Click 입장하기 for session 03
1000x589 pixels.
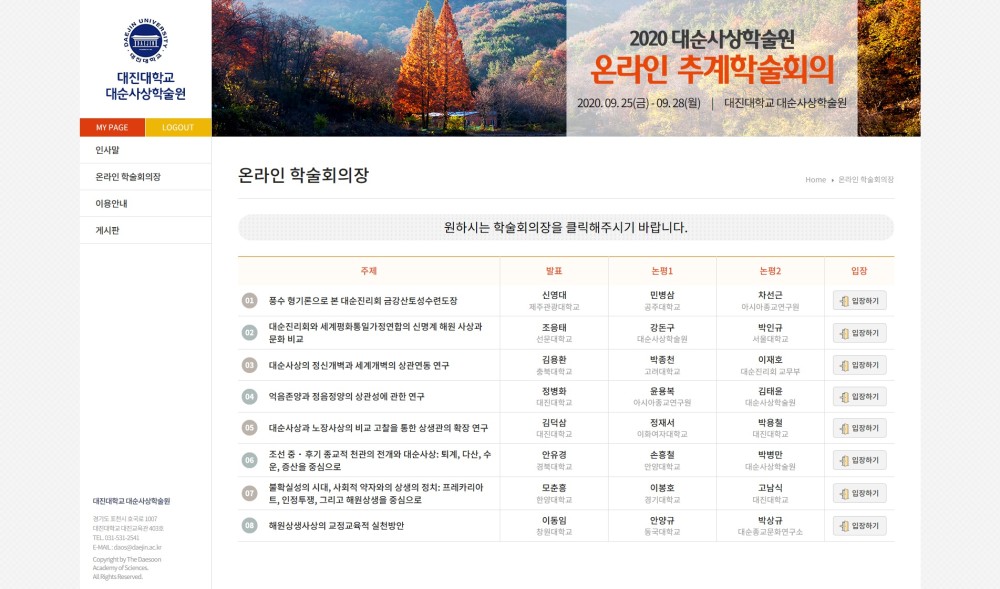(859, 365)
